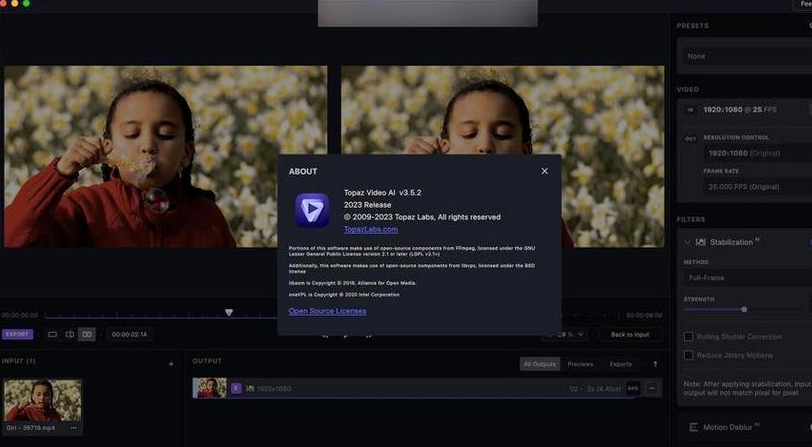Switch to split view layout icon
The height and width of the screenshot is (447, 812).
pyautogui.click(x=70, y=335)
